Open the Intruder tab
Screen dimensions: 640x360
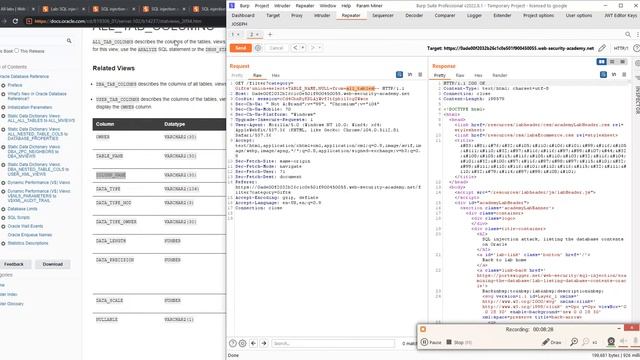click(322, 16)
